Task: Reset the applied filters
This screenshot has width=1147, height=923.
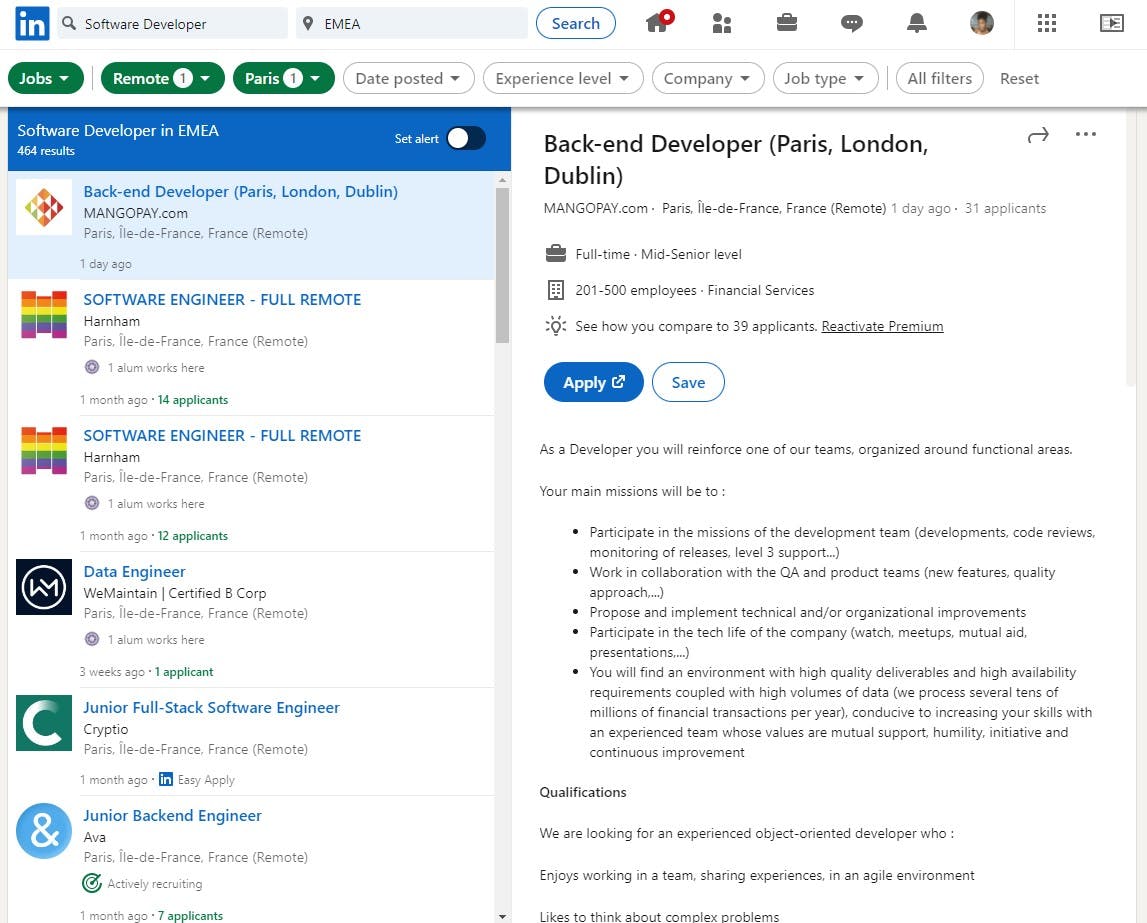Action: point(1019,78)
